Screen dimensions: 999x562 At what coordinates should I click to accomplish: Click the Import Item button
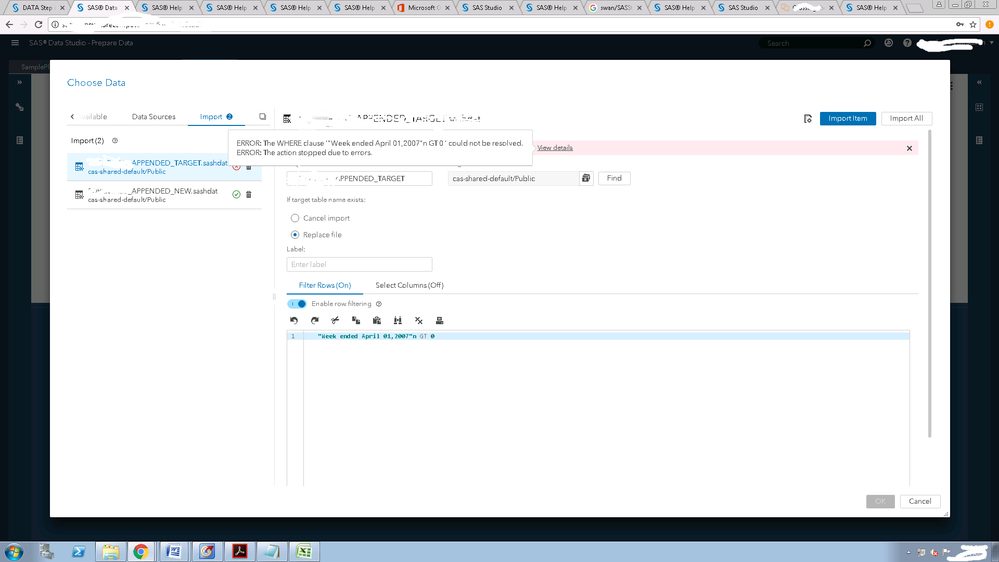(x=847, y=119)
